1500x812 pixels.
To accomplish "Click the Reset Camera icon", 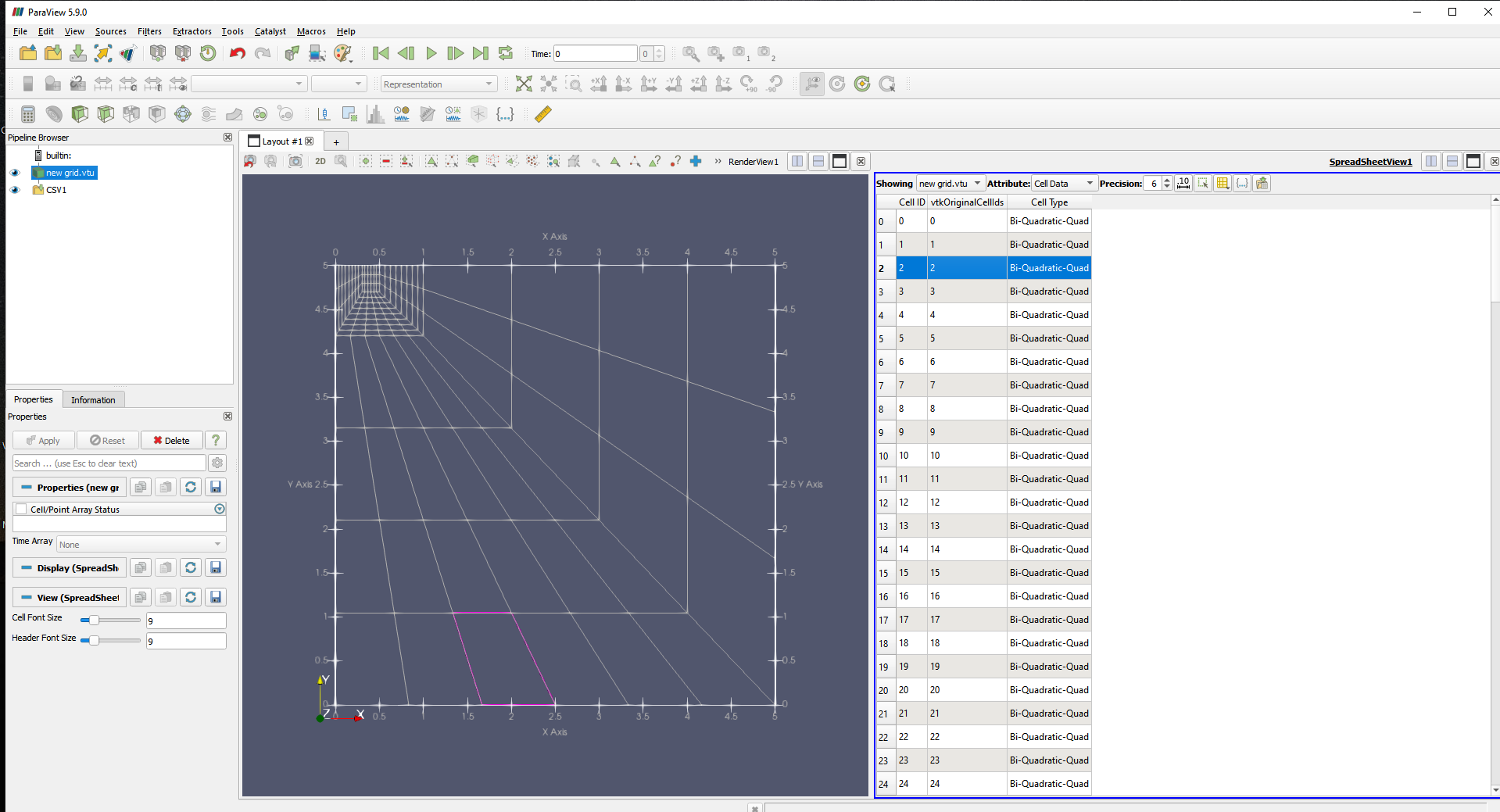I will tap(524, 84).
